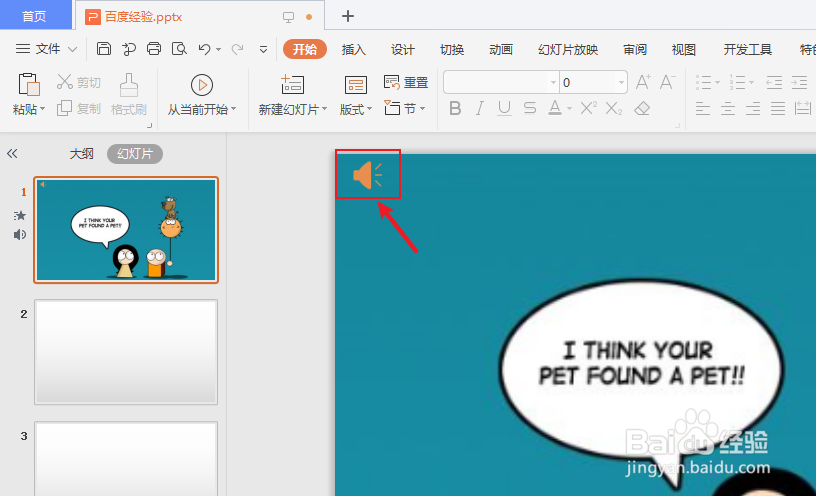Decrease font size with A- icon
Image resolution: width=816 pixels, height=496 pixels.
(x=667, y=82)
